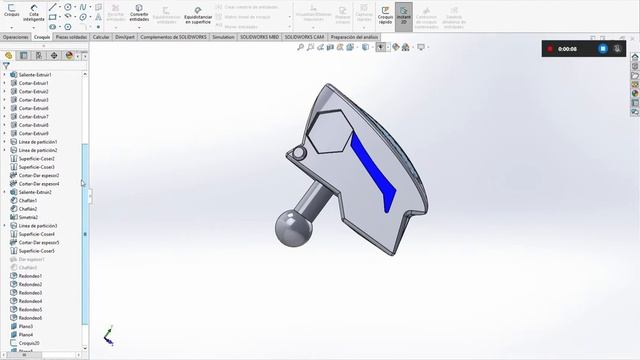This screenshot has width=640, height=360.
Task: Select the Arc sketch tool
Action: click(68, 17)
